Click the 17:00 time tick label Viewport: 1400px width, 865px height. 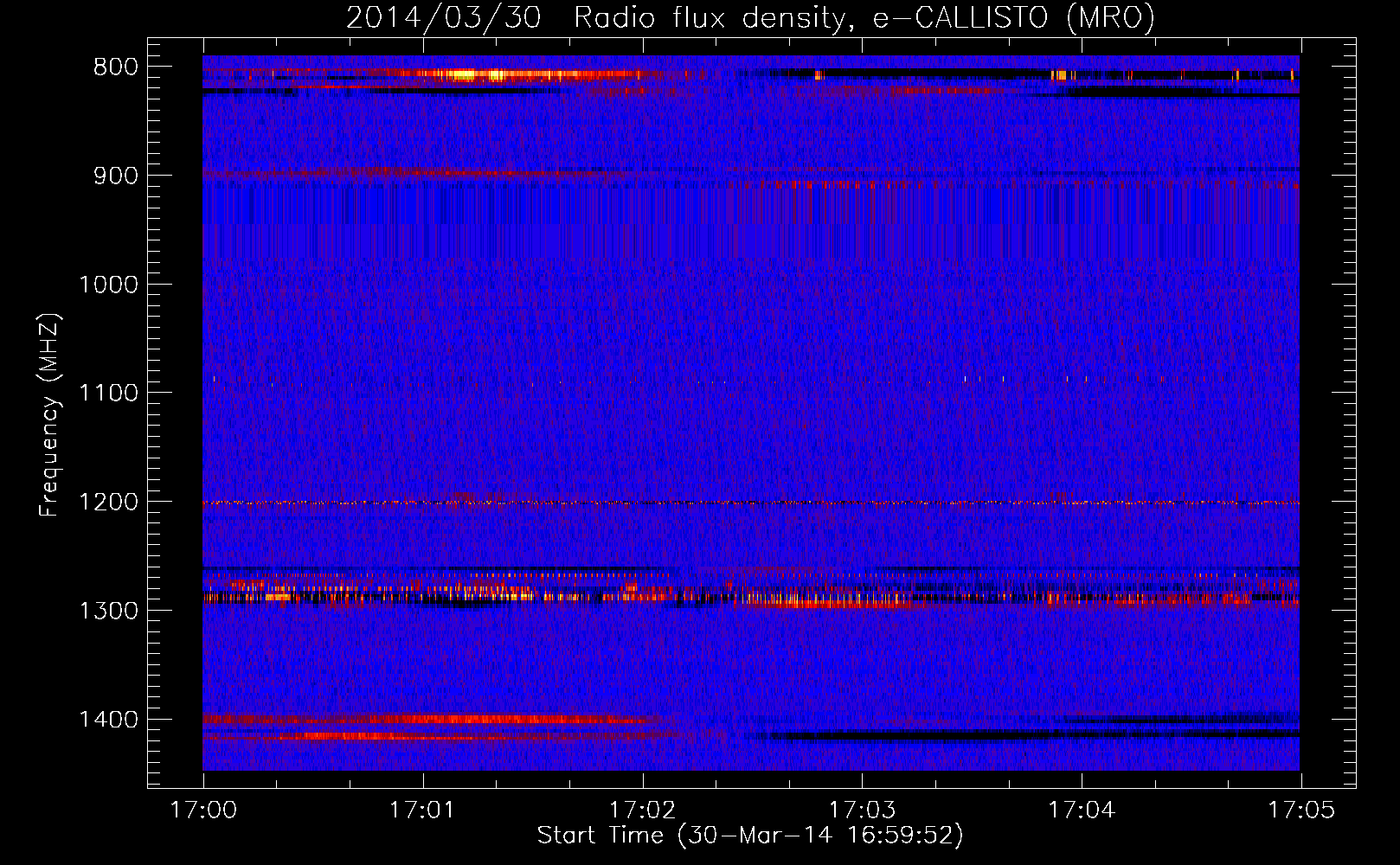(203, 811)
